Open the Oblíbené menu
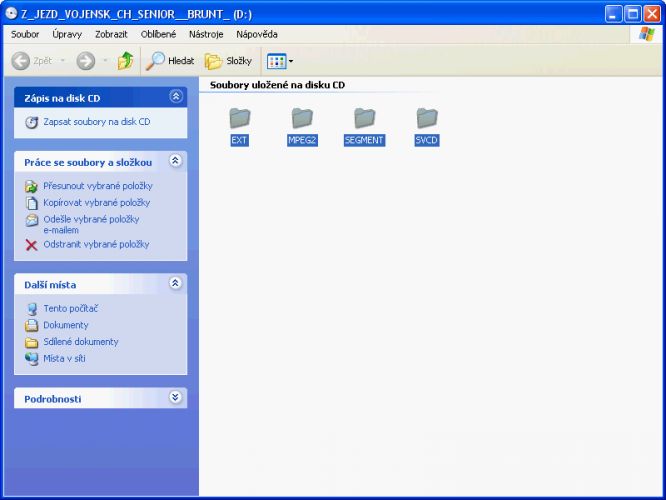The image size is (666, 500). click(158, 34)
